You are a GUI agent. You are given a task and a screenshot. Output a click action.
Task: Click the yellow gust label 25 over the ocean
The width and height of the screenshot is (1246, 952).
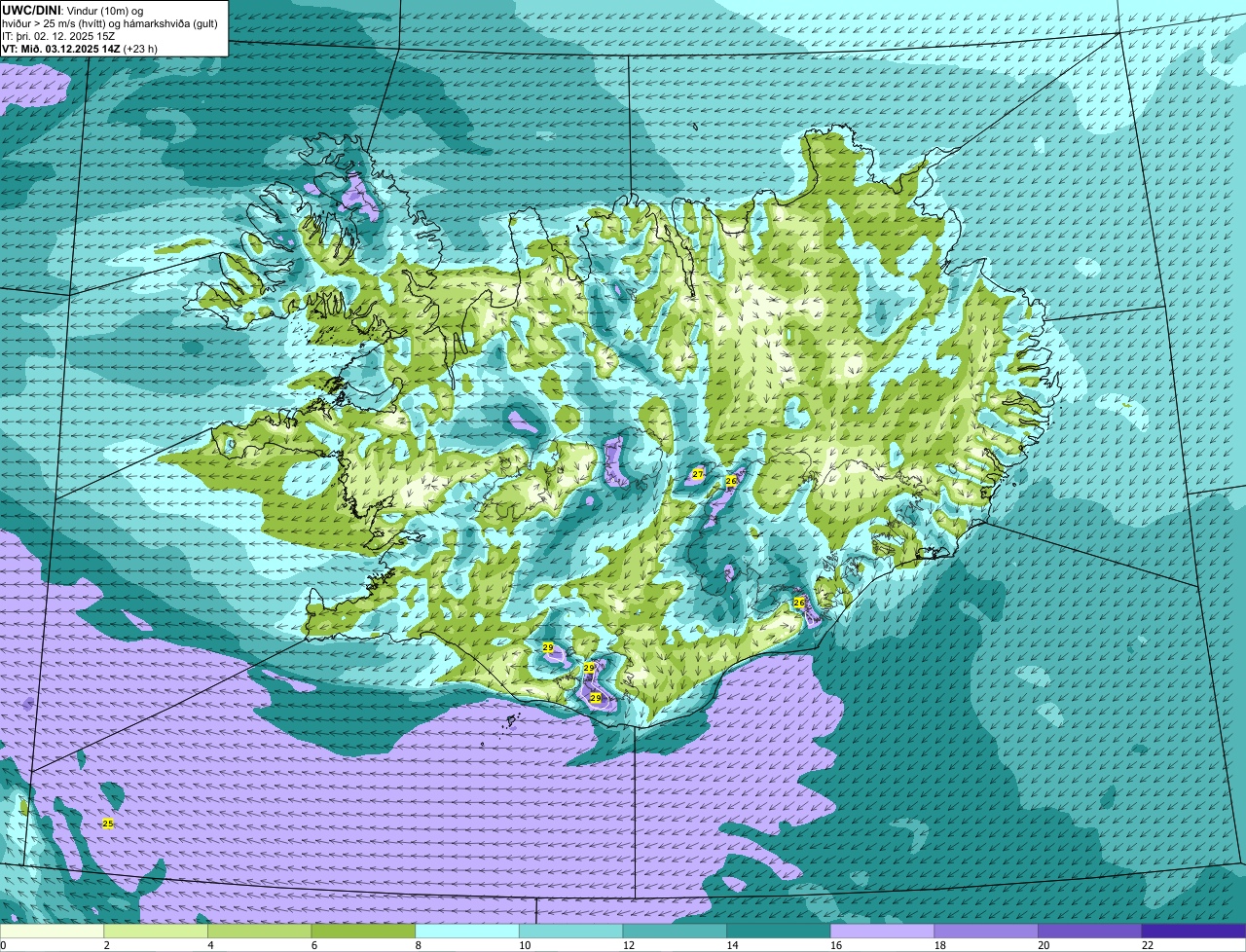tap(108, 824)
